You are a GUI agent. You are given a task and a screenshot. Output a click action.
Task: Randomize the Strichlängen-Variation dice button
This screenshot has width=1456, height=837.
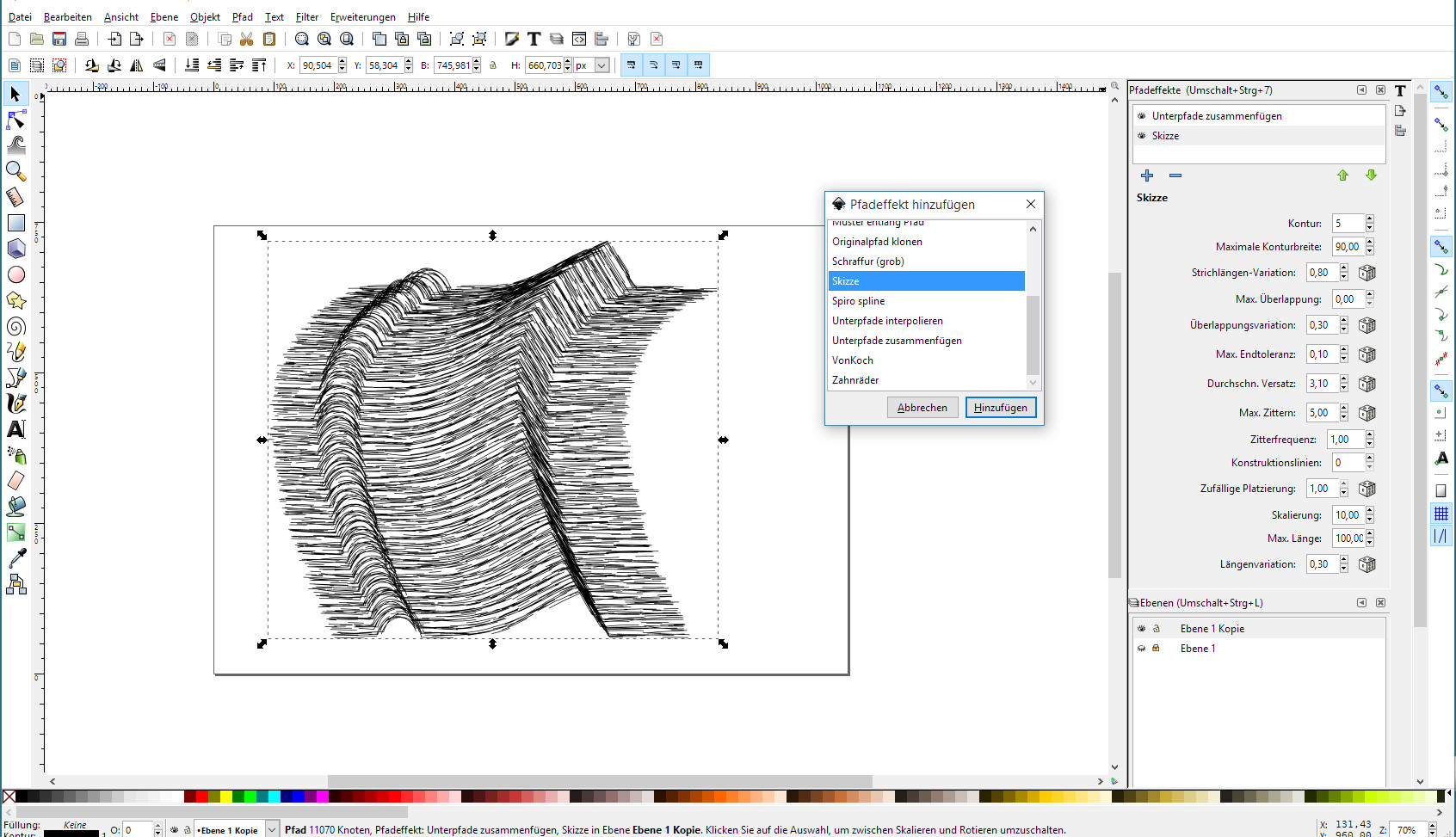(x=1367, y=273)
